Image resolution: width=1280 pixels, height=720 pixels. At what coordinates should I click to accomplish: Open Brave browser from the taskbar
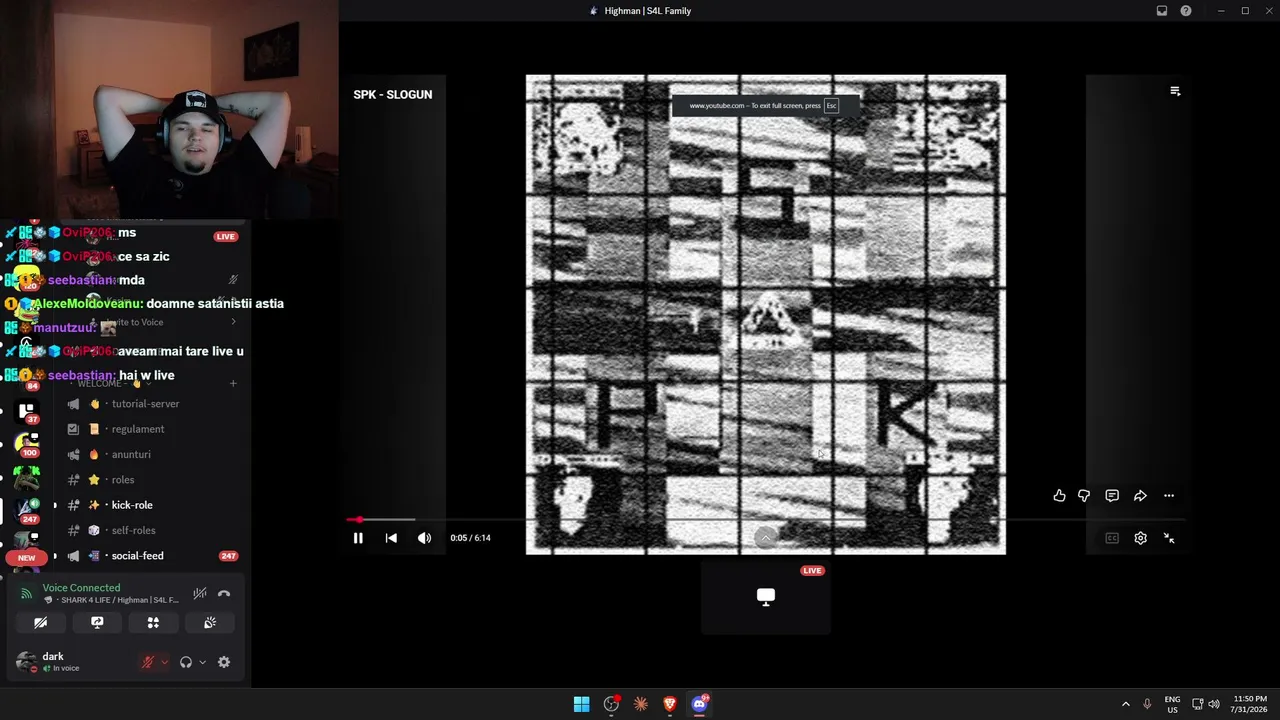coord(670,704)
